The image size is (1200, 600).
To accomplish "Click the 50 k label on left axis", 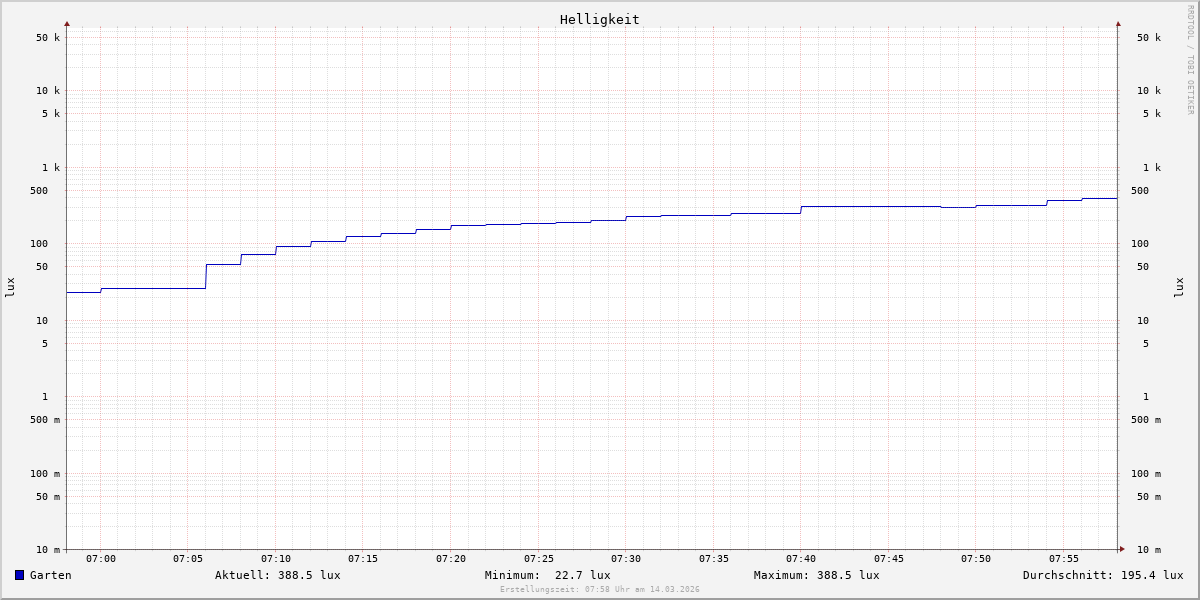I will [x=48, y=38].
